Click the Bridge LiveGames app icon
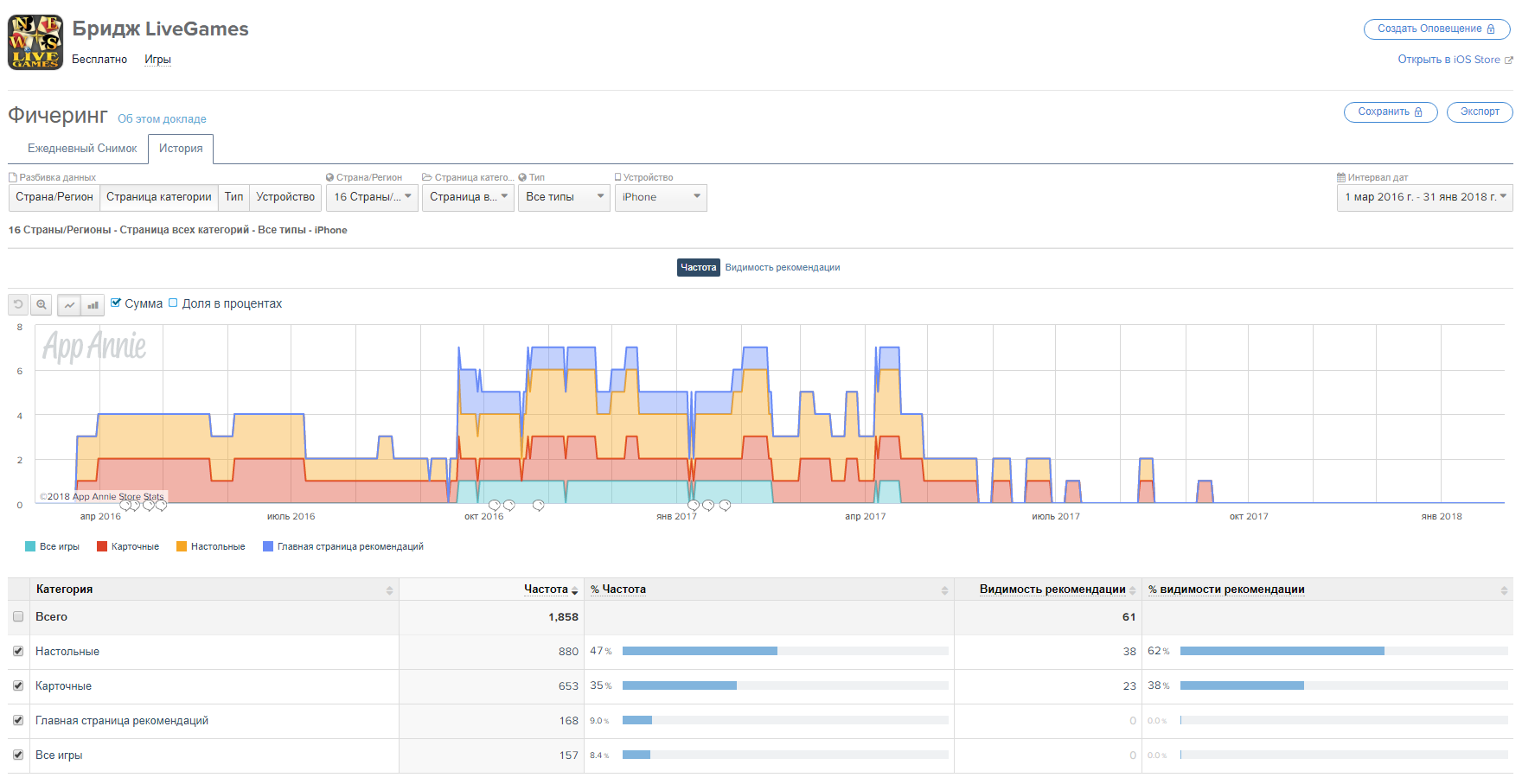1522x784 pixels. point(35,42)
